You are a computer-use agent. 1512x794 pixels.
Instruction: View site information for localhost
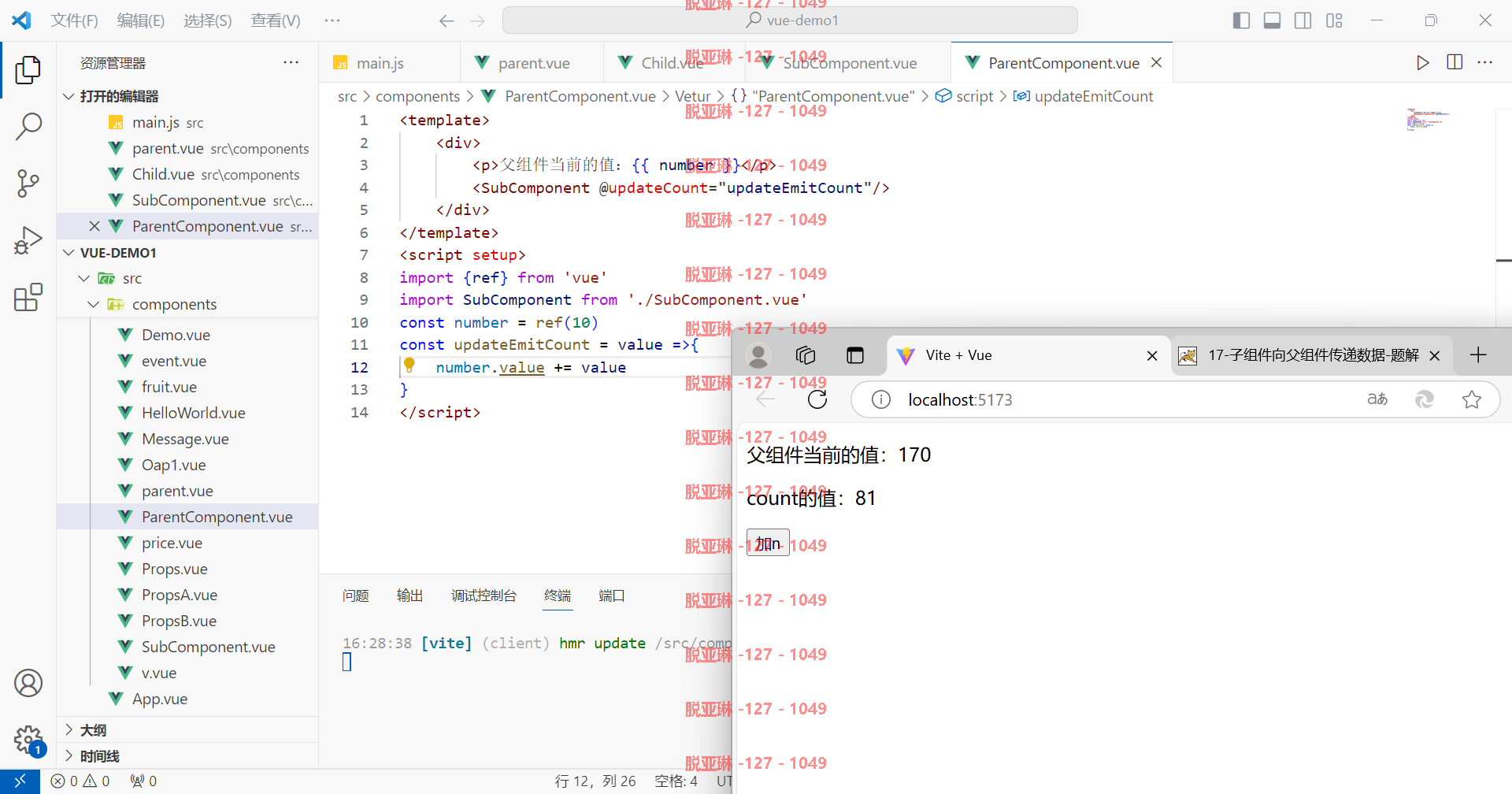tap(881, 399)
